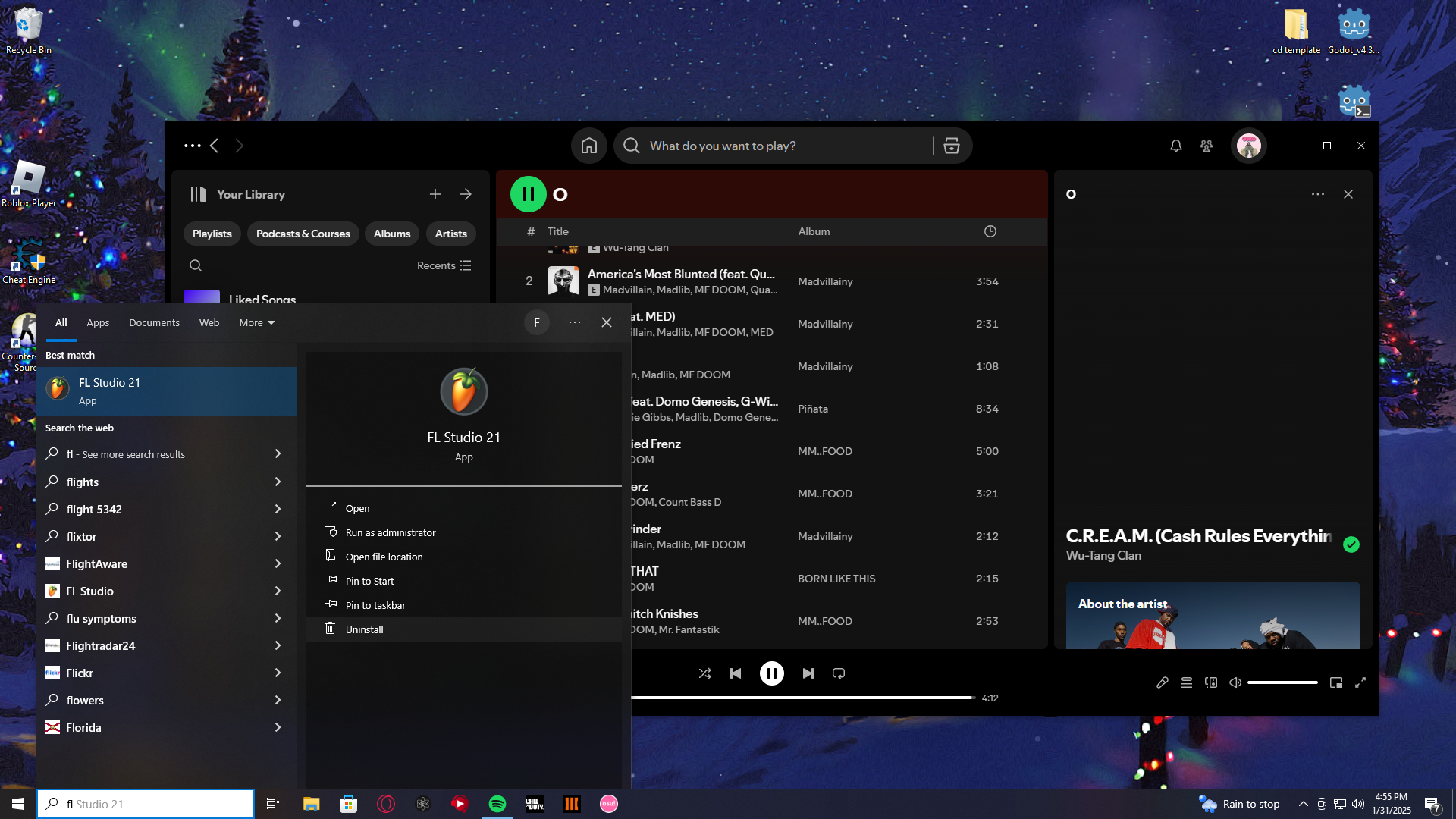Toggle shuffle playback

pos(704,673)
